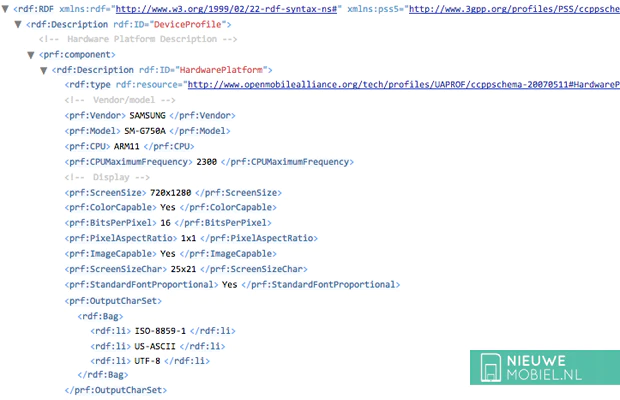
Task: Collapse the rdf:RDF root node triangle
Action: click(6, 10)
